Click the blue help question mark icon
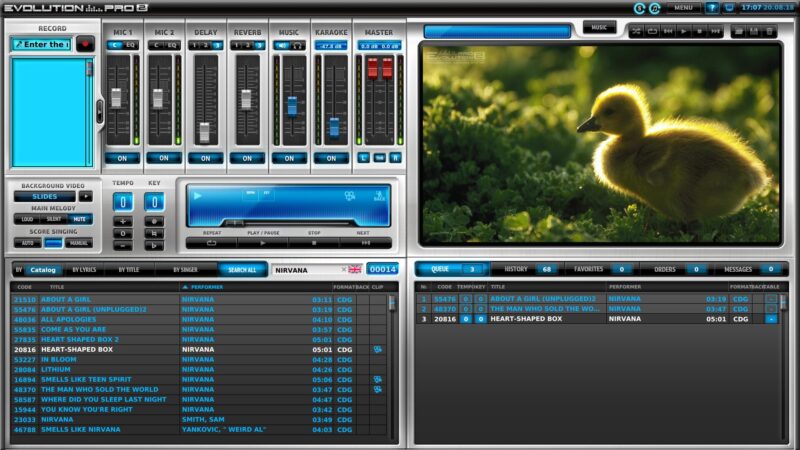The width and height of the screenshot is (800, 450). [712, 8]
